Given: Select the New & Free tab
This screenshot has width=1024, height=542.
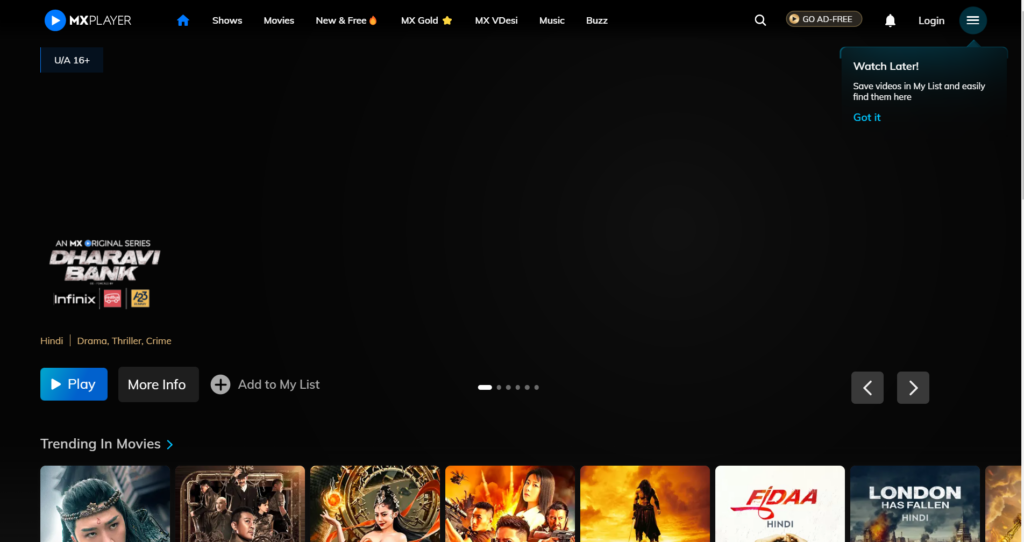Looking at the screenshot, I should (x=347, y=20).
